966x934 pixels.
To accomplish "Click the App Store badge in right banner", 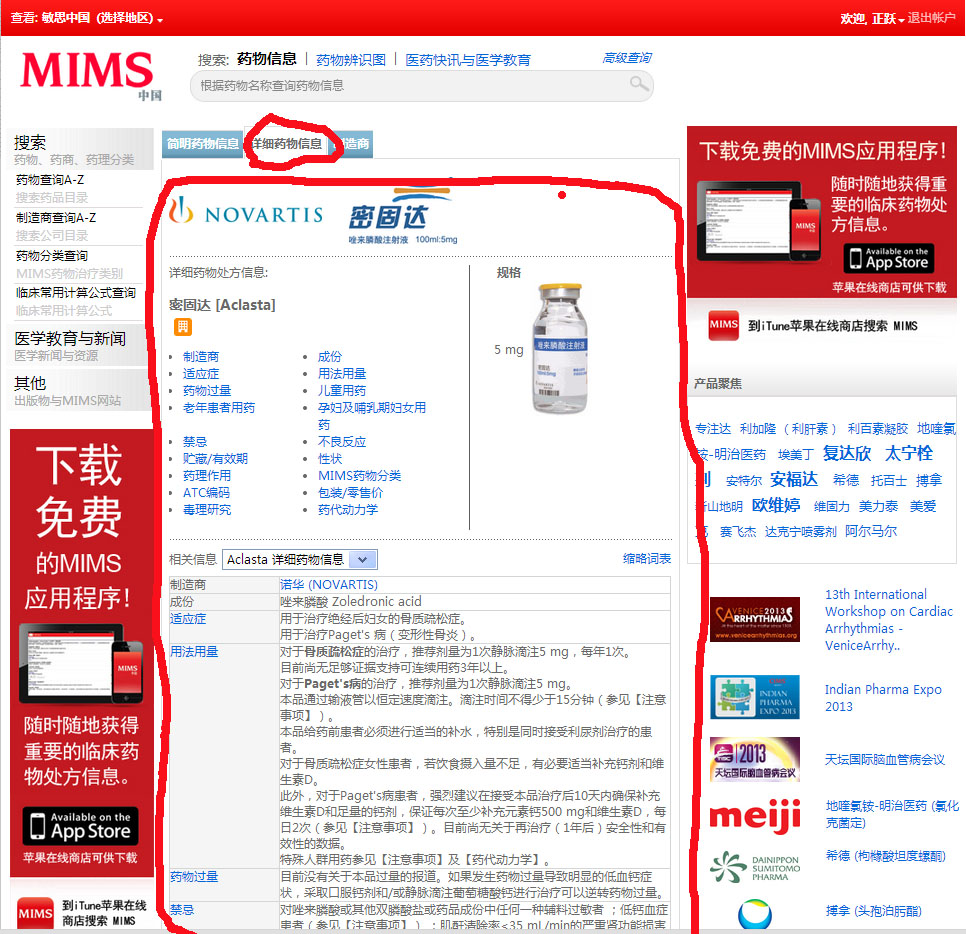I will point(888,259).
